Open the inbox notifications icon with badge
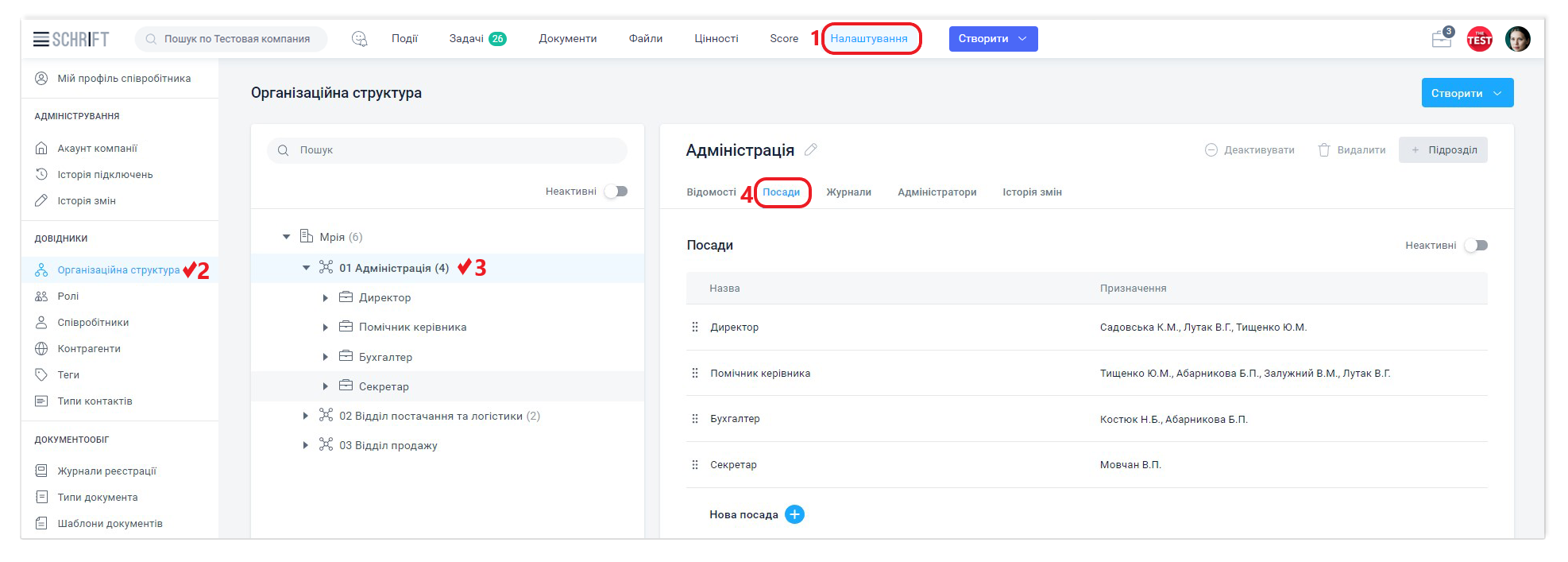Image resolution: width=1568 pixels, height=562 pixels. point(1441,39)
